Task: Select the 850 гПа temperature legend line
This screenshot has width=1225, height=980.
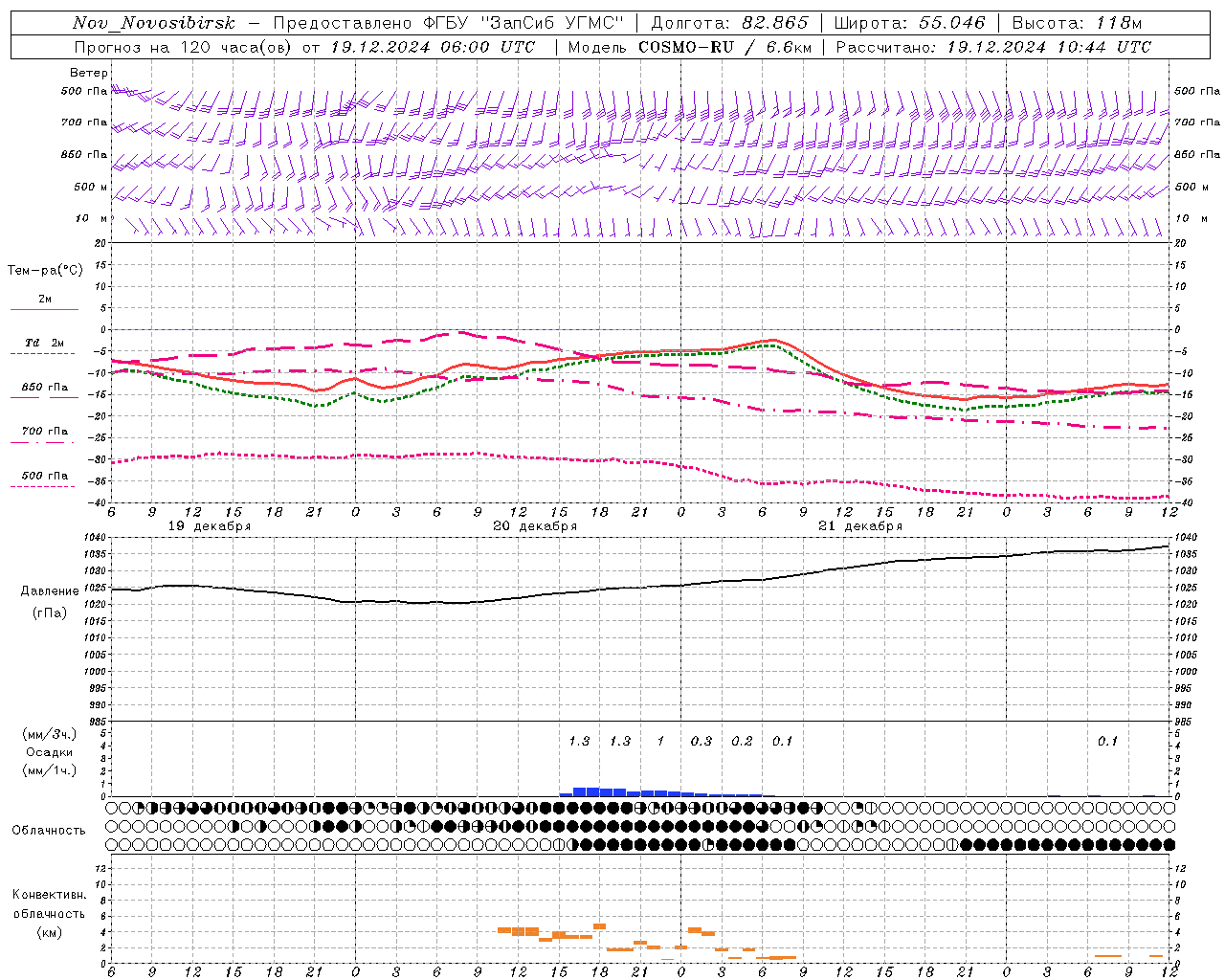Action: pyautogui.click(x=44, y=397)
